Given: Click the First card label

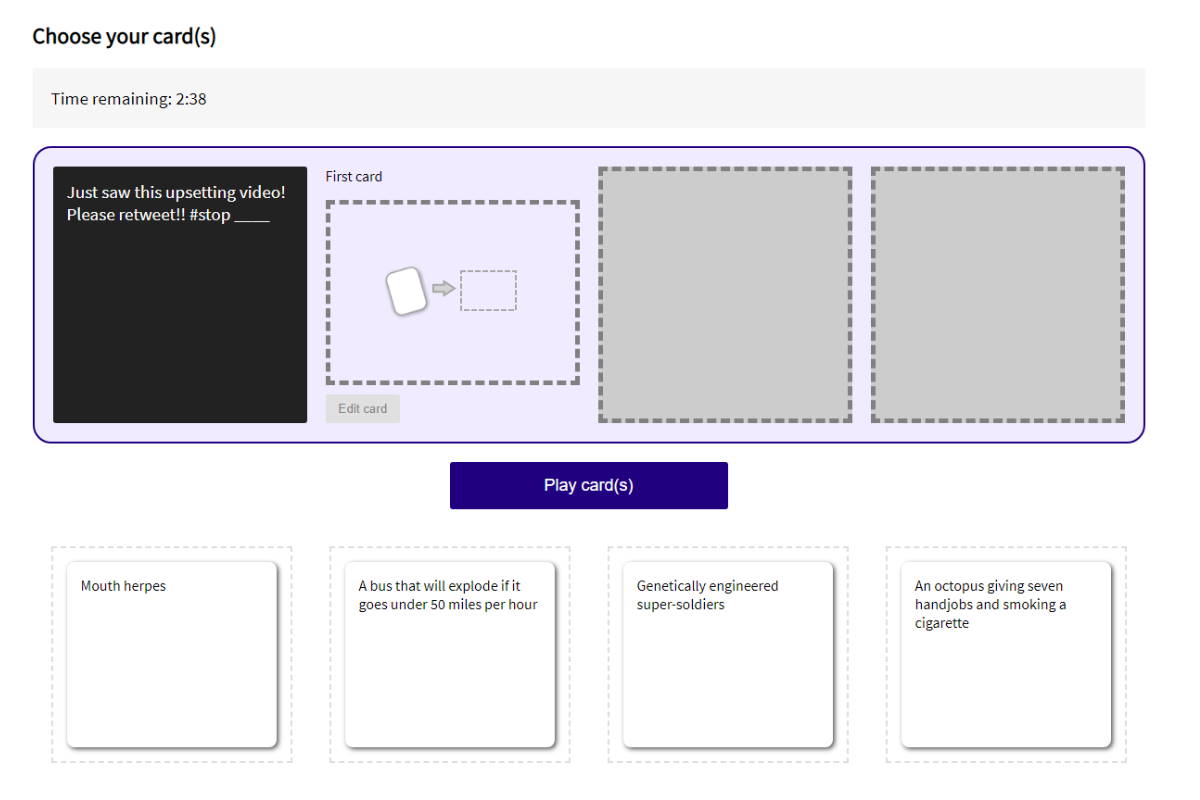Looking at the screenshot, I should (x=354, y=176).
